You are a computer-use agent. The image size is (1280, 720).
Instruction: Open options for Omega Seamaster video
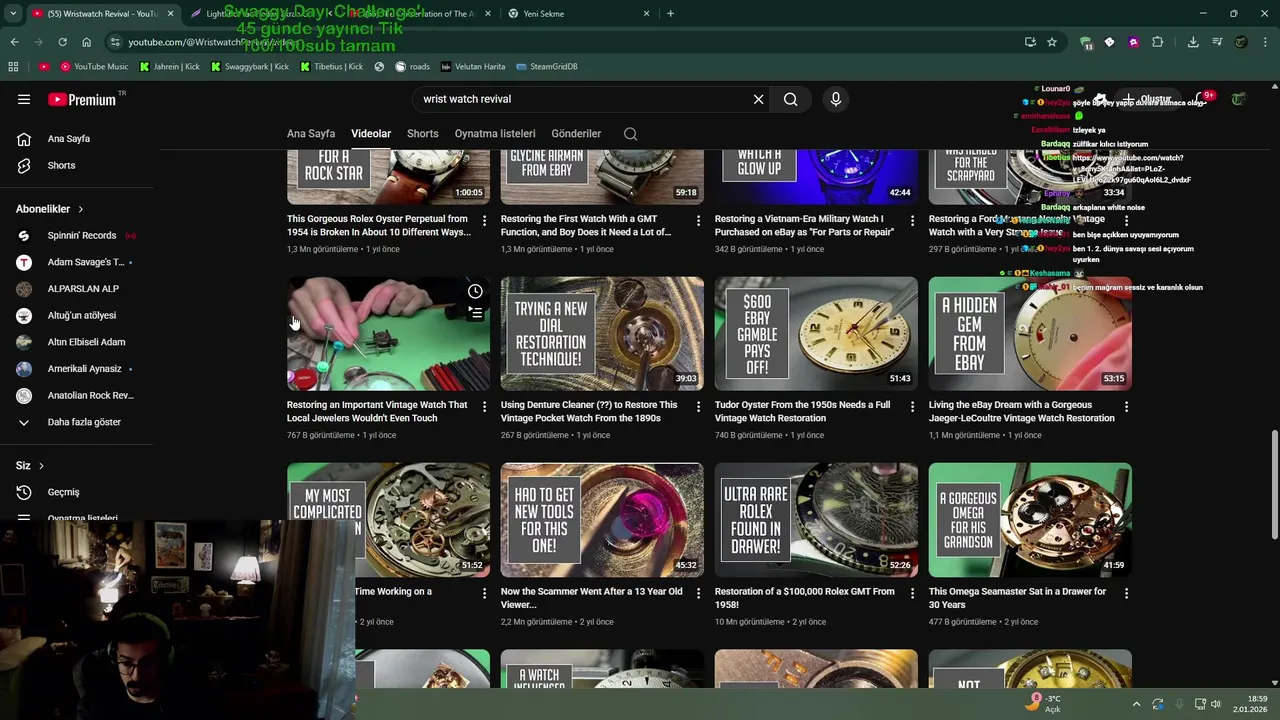coord(1126,592)
